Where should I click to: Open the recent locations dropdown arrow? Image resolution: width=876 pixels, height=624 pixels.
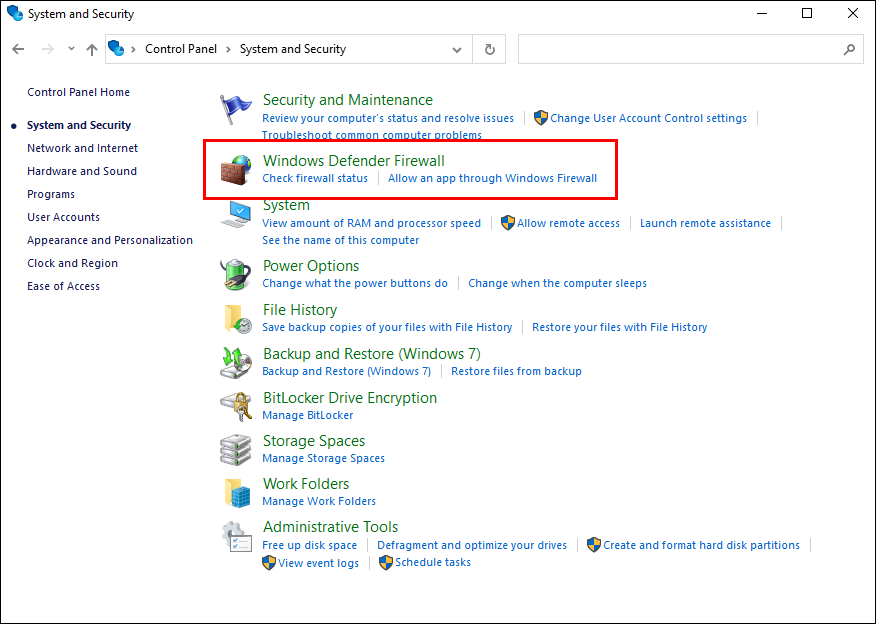[72, 49]
